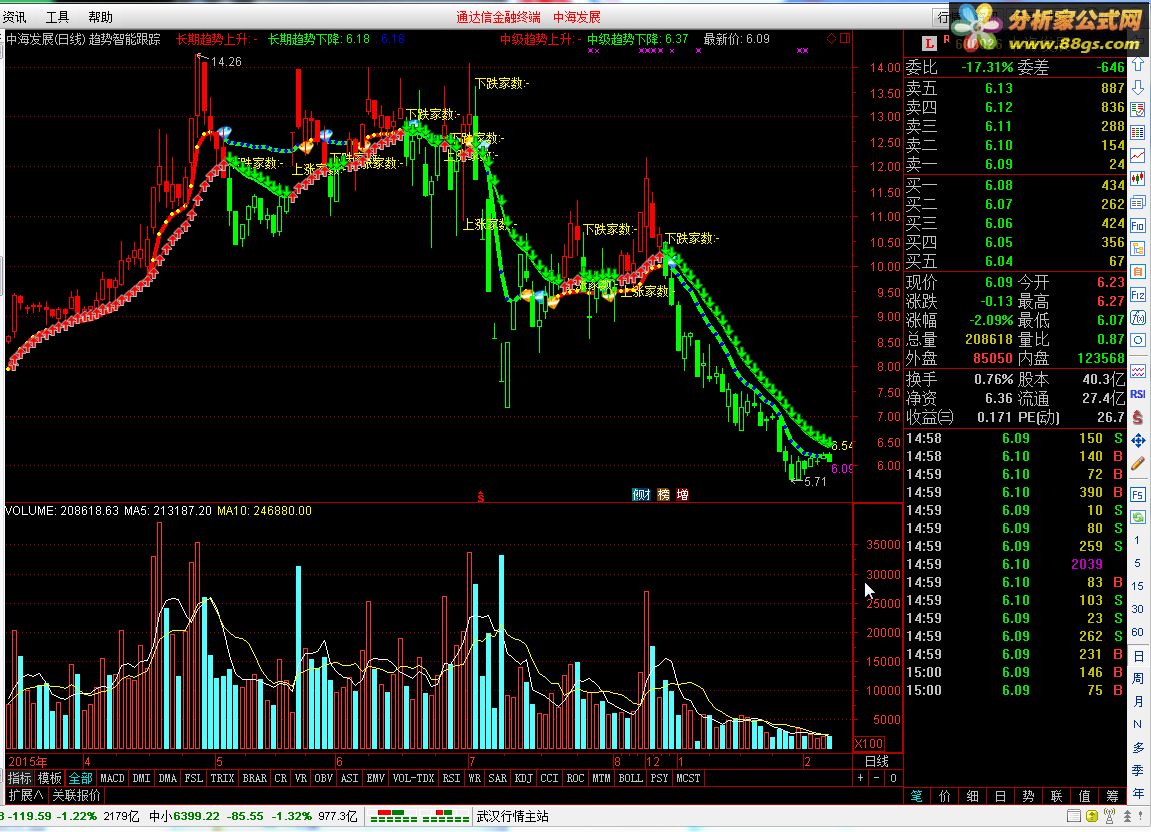Click the down arrow icon in right sidebar
1151x832 pixels.
pyautogui.click(x=1138, y=89)
